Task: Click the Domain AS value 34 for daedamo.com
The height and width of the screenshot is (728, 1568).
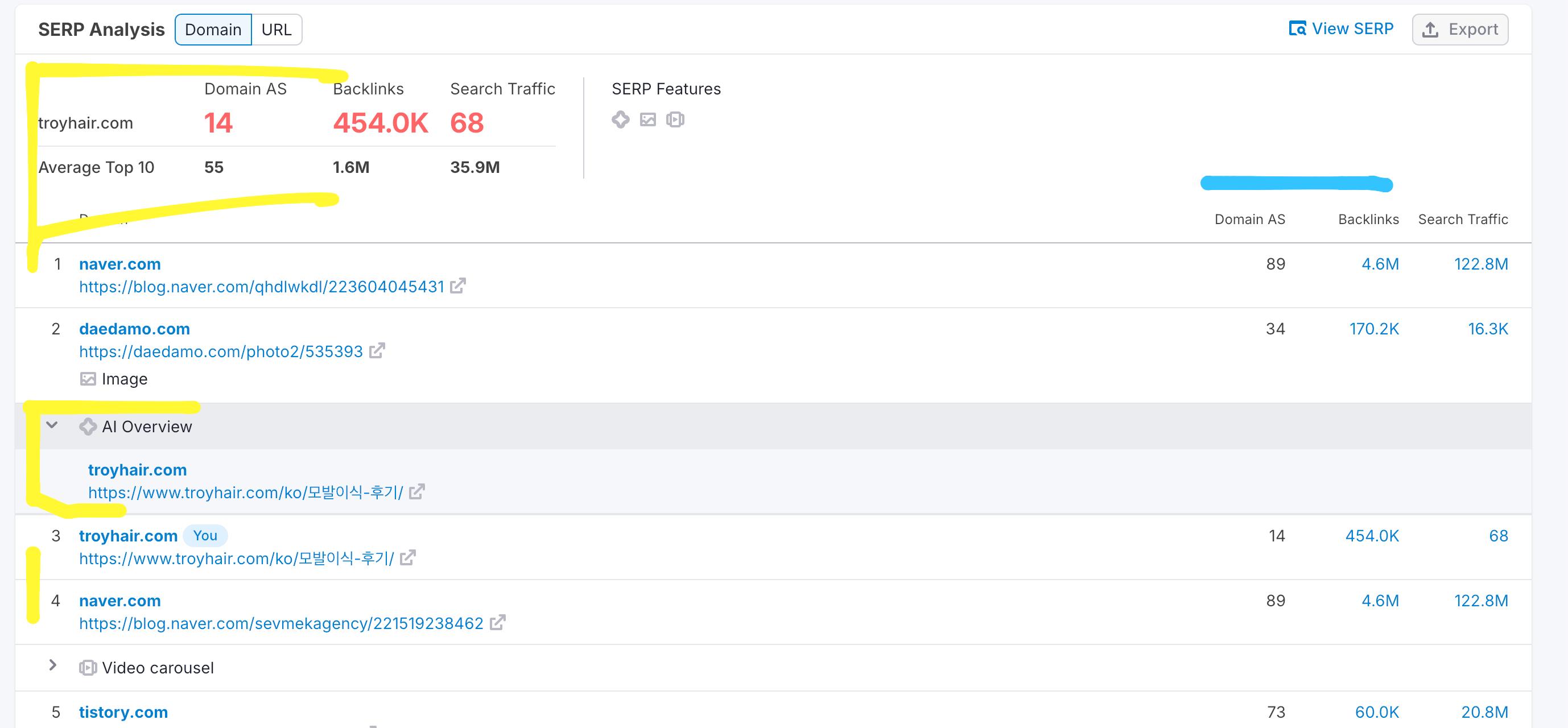Action: point(1275,329)
